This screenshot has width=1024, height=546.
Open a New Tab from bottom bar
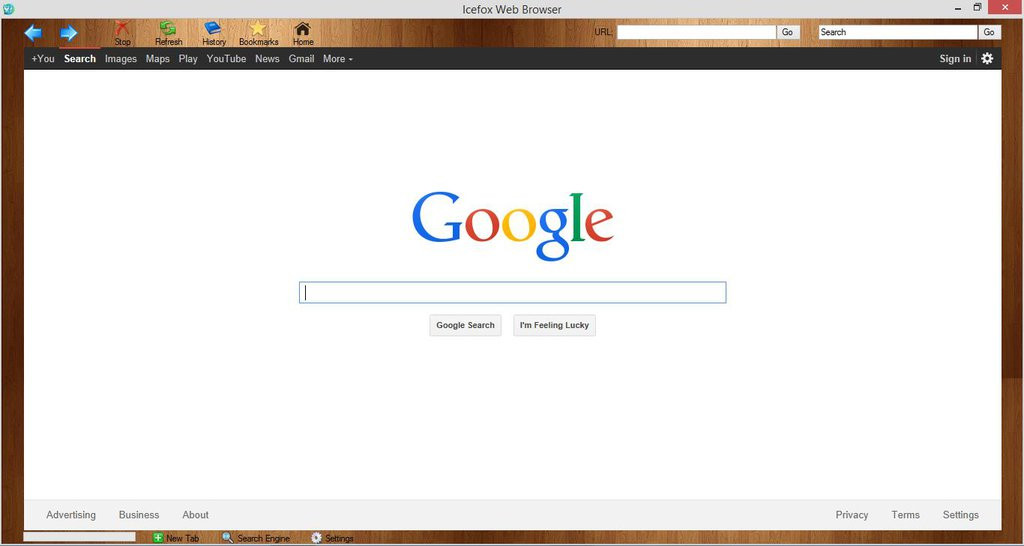pyautogui.click(x=176, y=538)
